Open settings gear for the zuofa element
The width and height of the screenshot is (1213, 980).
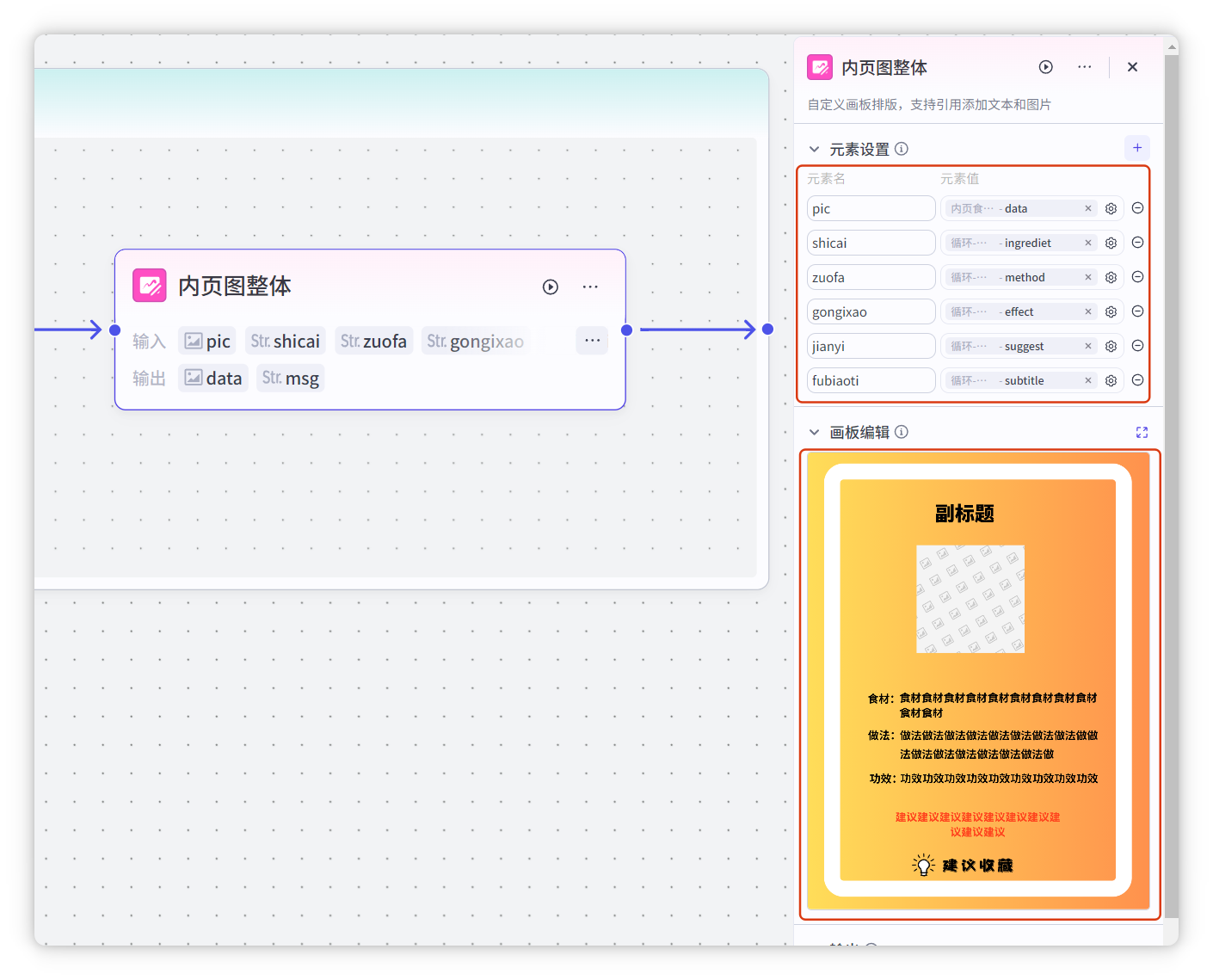tap(1111, 278)
